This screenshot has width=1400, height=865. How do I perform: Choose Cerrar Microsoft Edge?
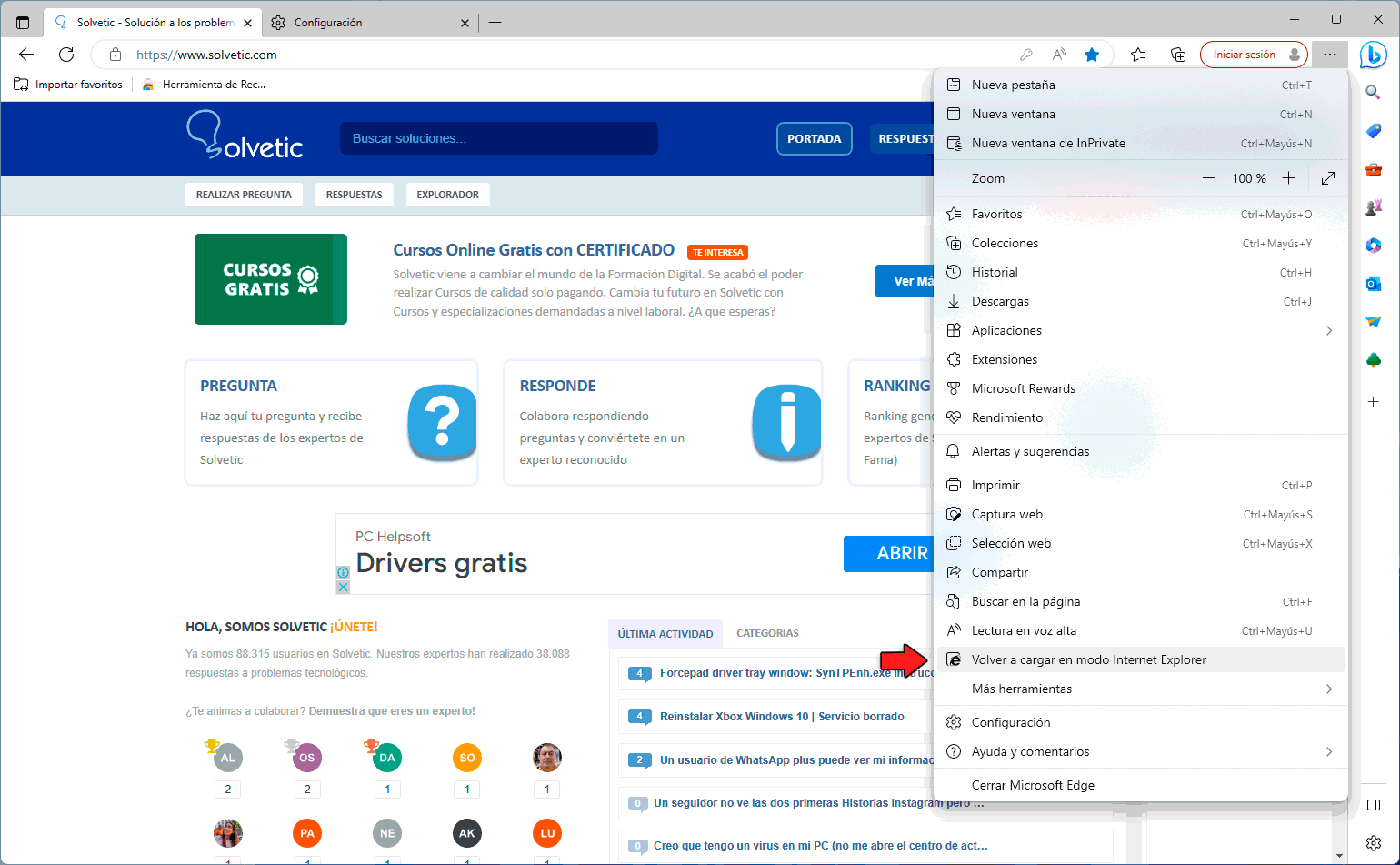[x=1141, y=785]
